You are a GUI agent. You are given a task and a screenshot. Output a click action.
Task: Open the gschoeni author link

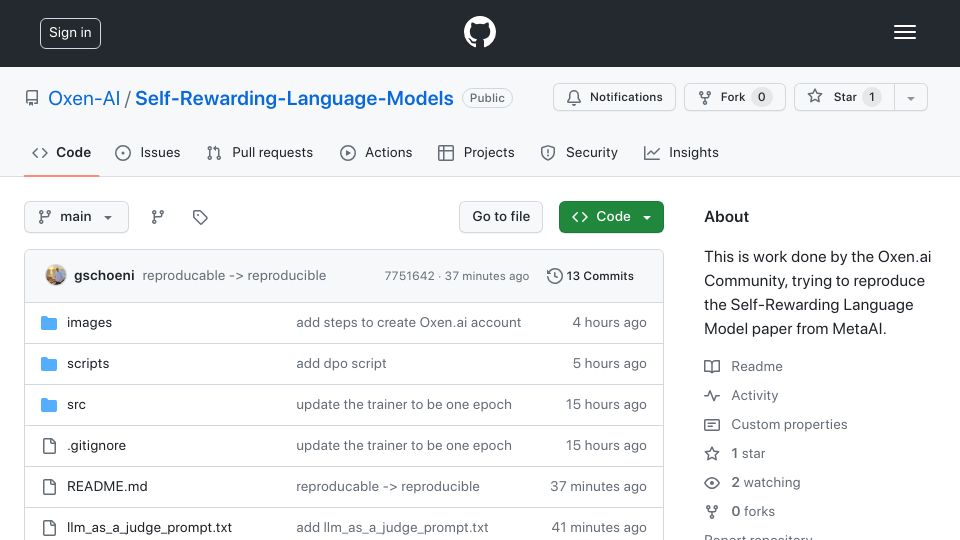point(104,276)
